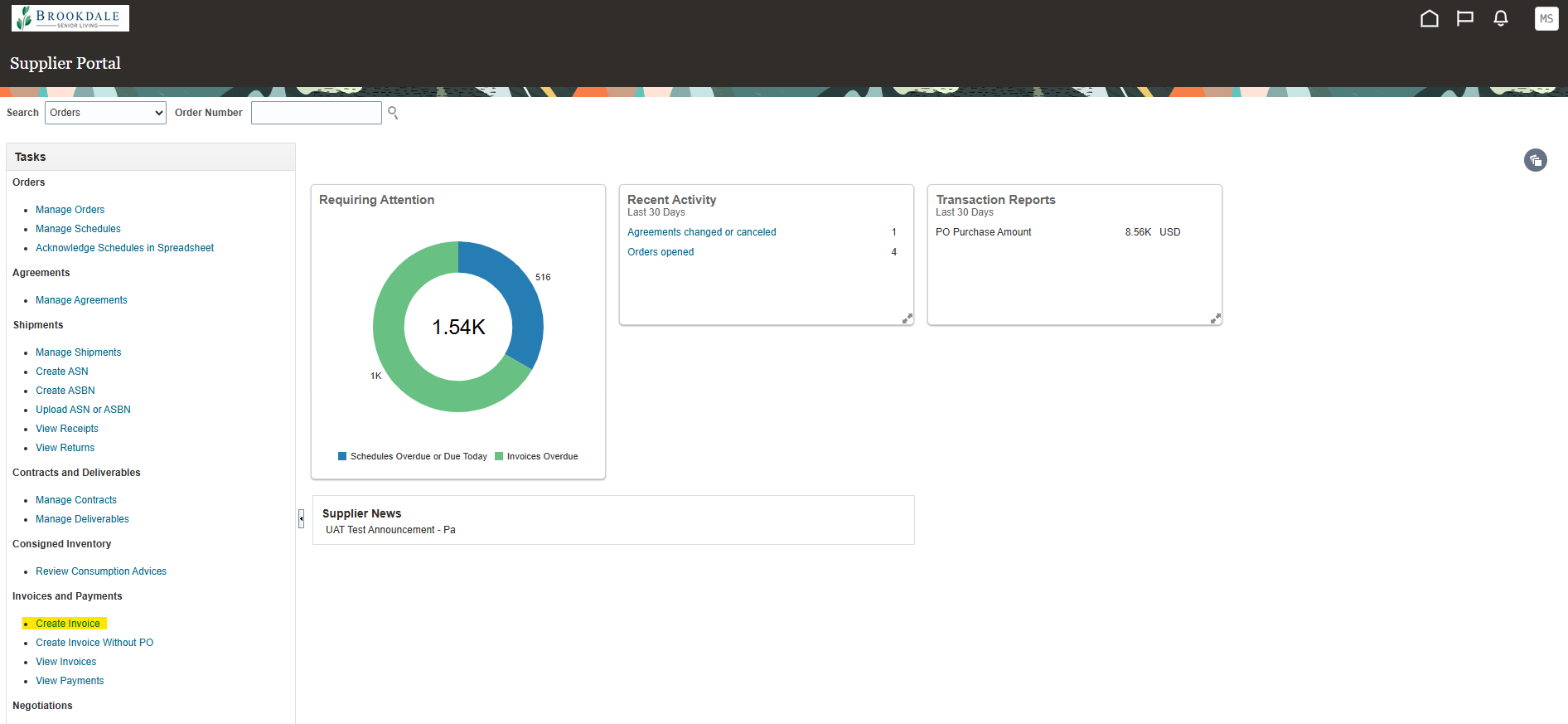Click the Invoices and Payments section heading
This screenshot has height=724, width=1568.
point(67,596)
